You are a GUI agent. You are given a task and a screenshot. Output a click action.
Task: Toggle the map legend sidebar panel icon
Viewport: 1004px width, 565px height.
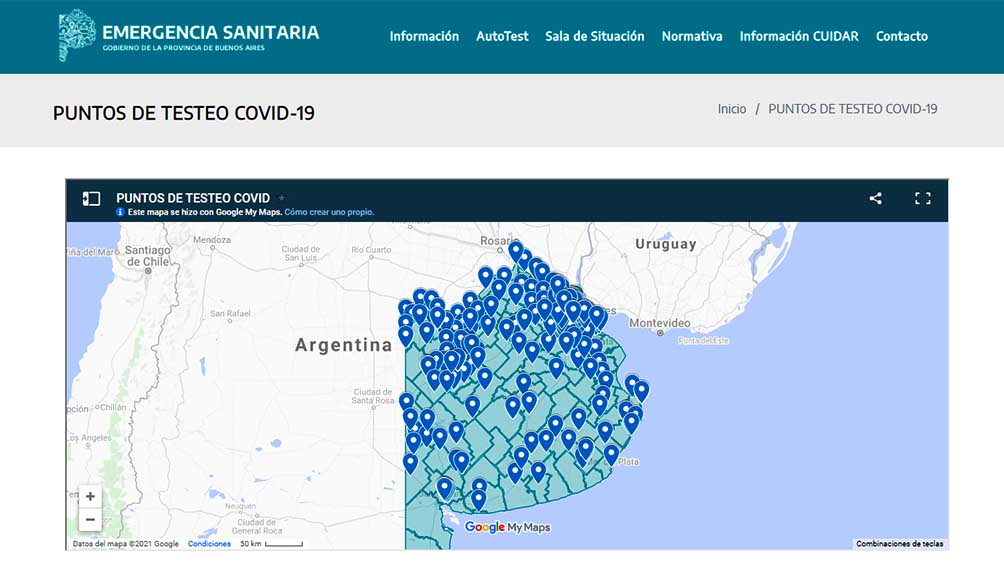tap(91, 199)
